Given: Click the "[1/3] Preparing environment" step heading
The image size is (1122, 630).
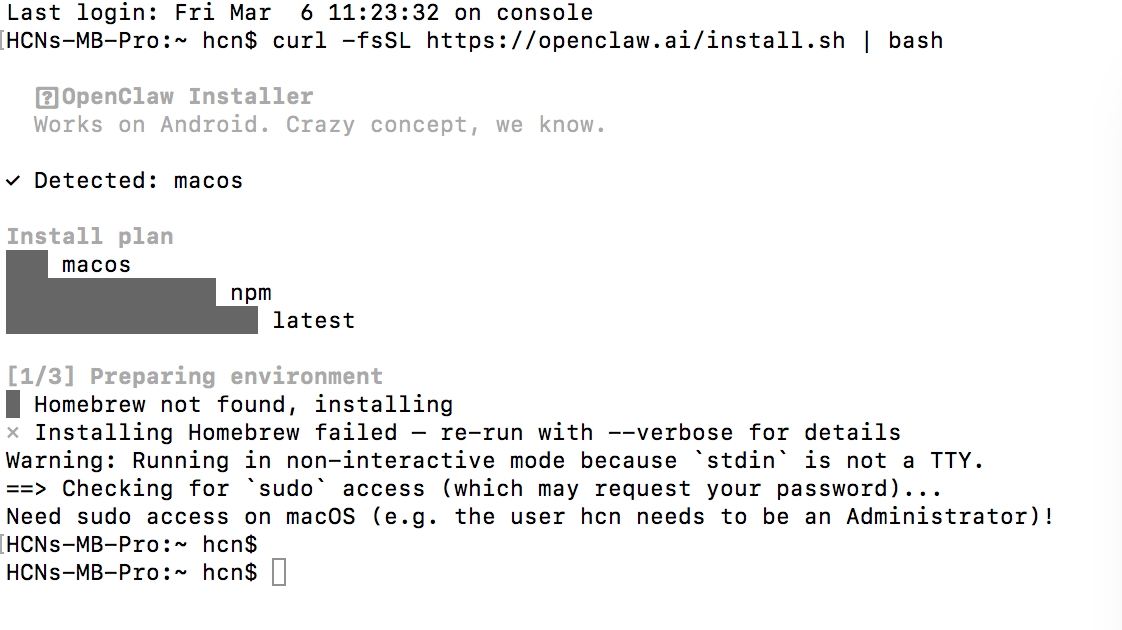Looking at the screenshot, I should click(x=195, y=377).
